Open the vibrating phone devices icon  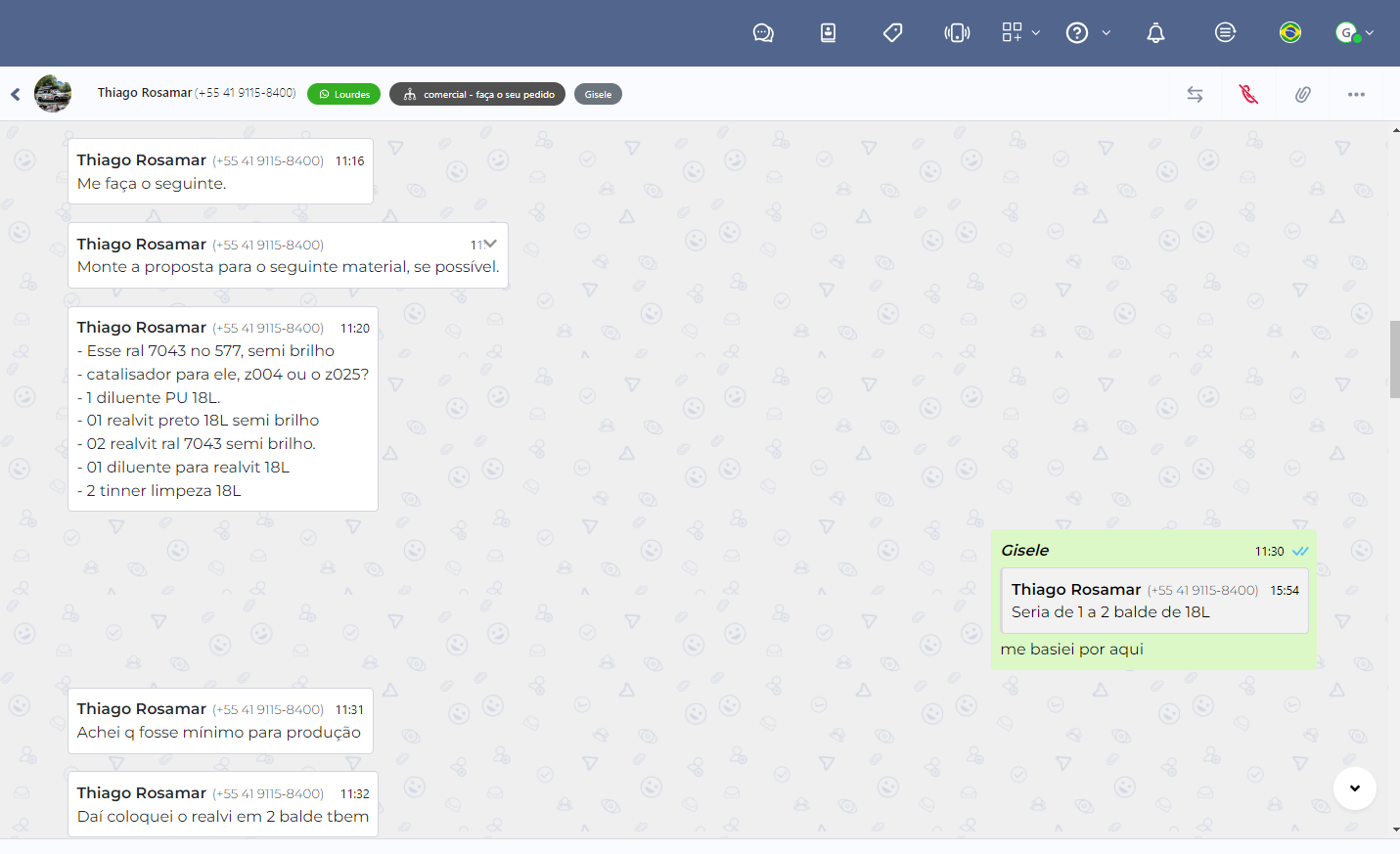click(957, 33)
